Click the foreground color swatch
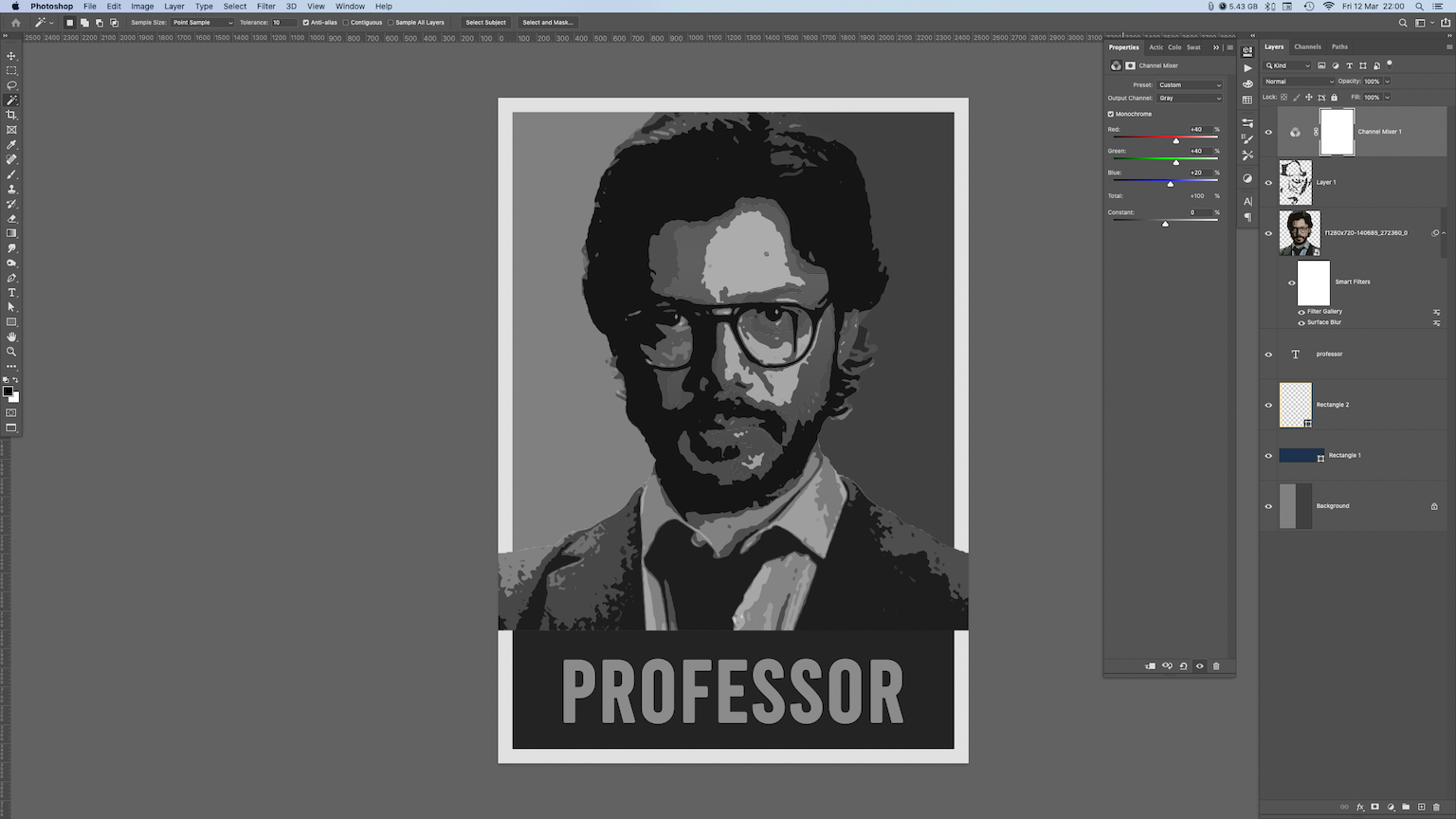1456x819 pixels. click(9, 391)
